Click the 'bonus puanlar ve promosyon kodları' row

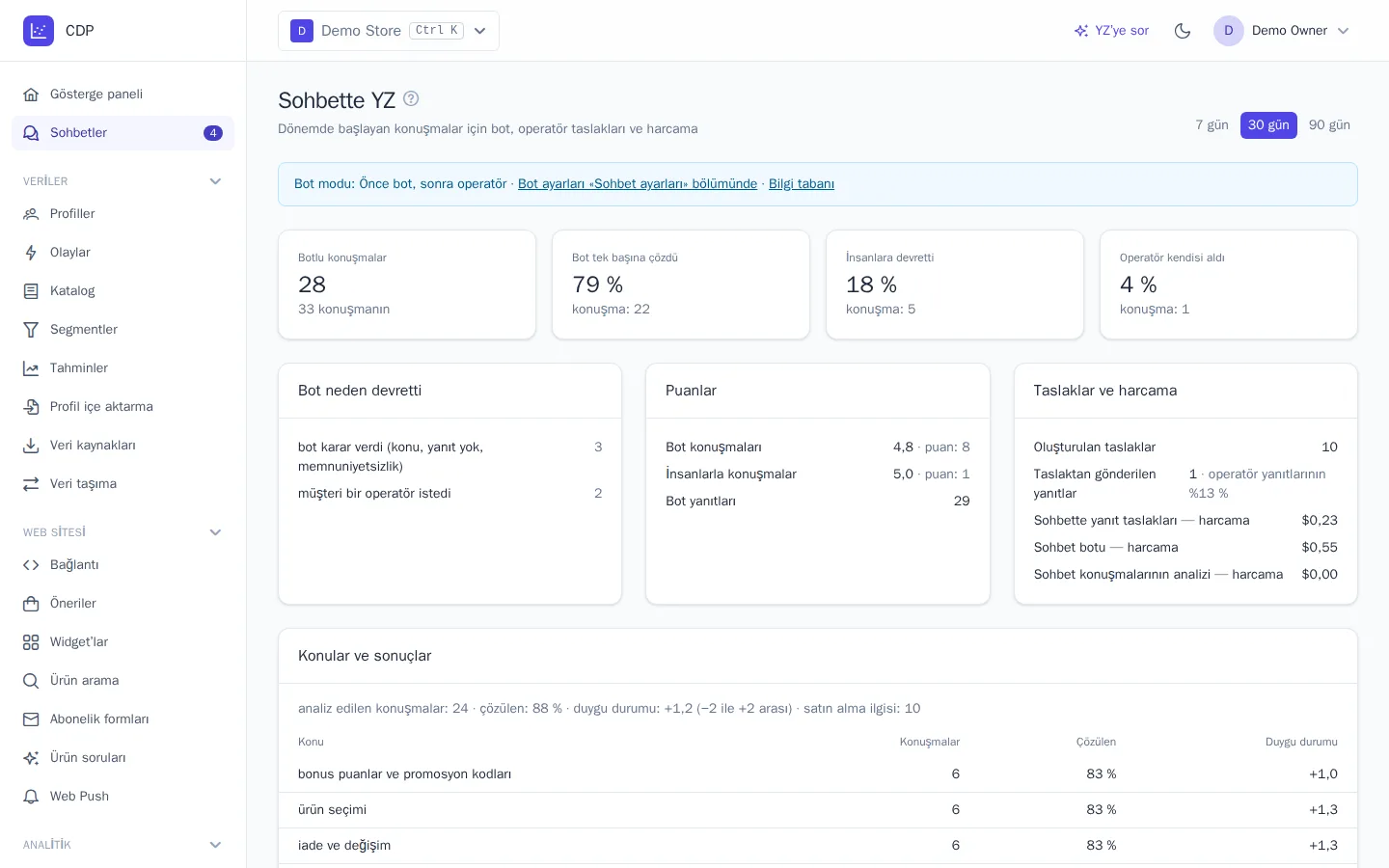tap(818, 774)
